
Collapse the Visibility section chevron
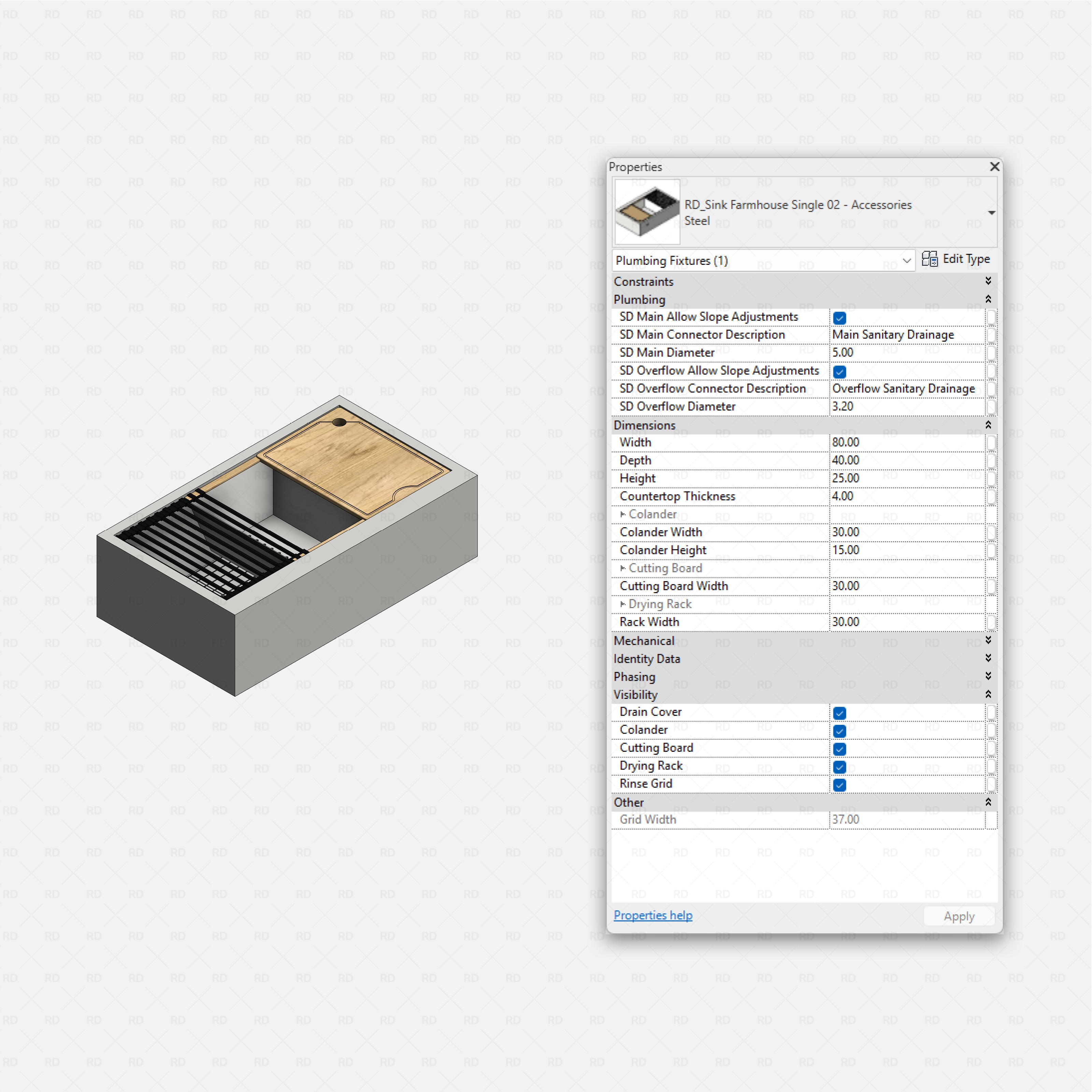click(x=988, y=694)
